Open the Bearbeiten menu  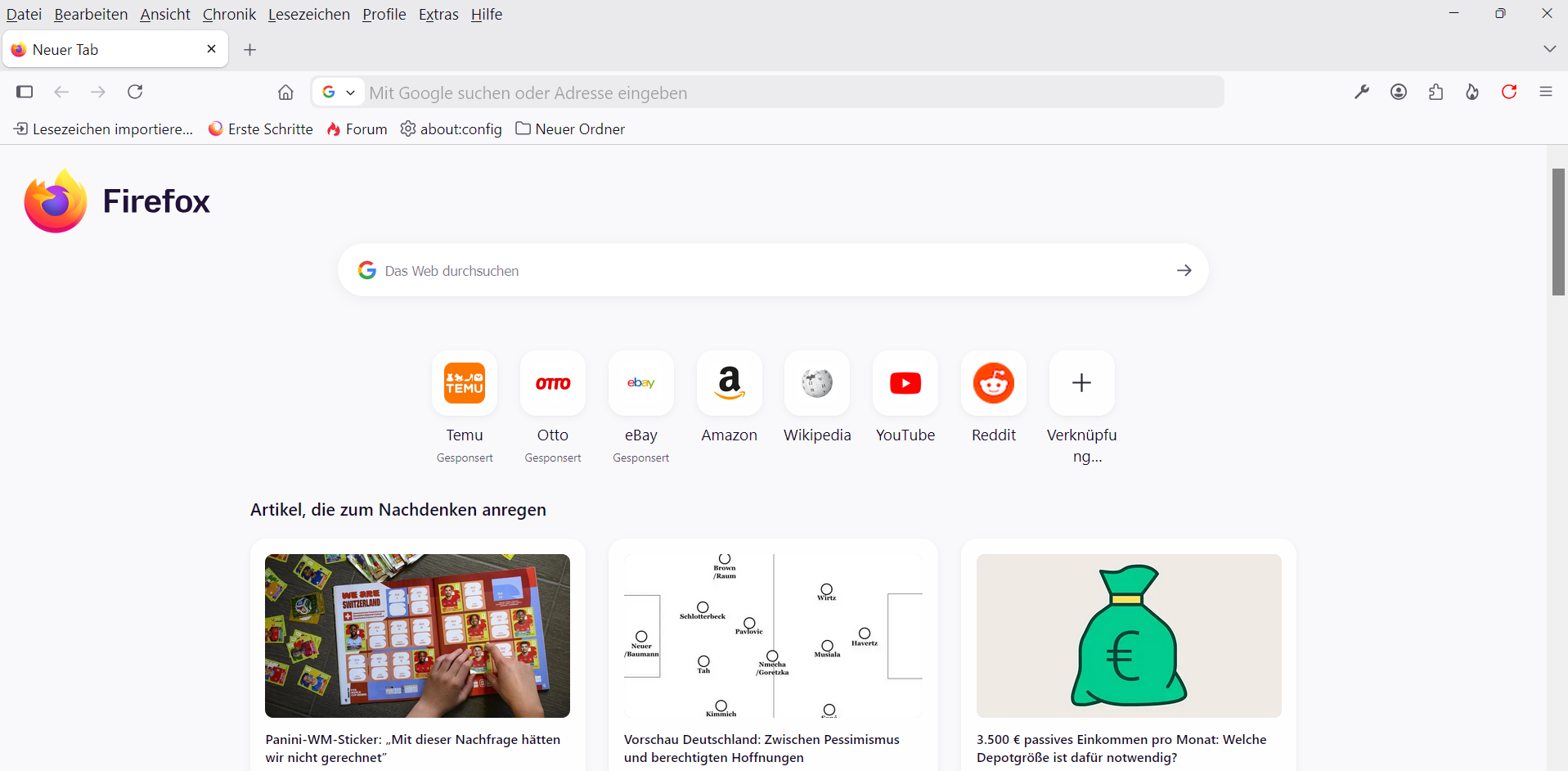[x=91, y=14]
